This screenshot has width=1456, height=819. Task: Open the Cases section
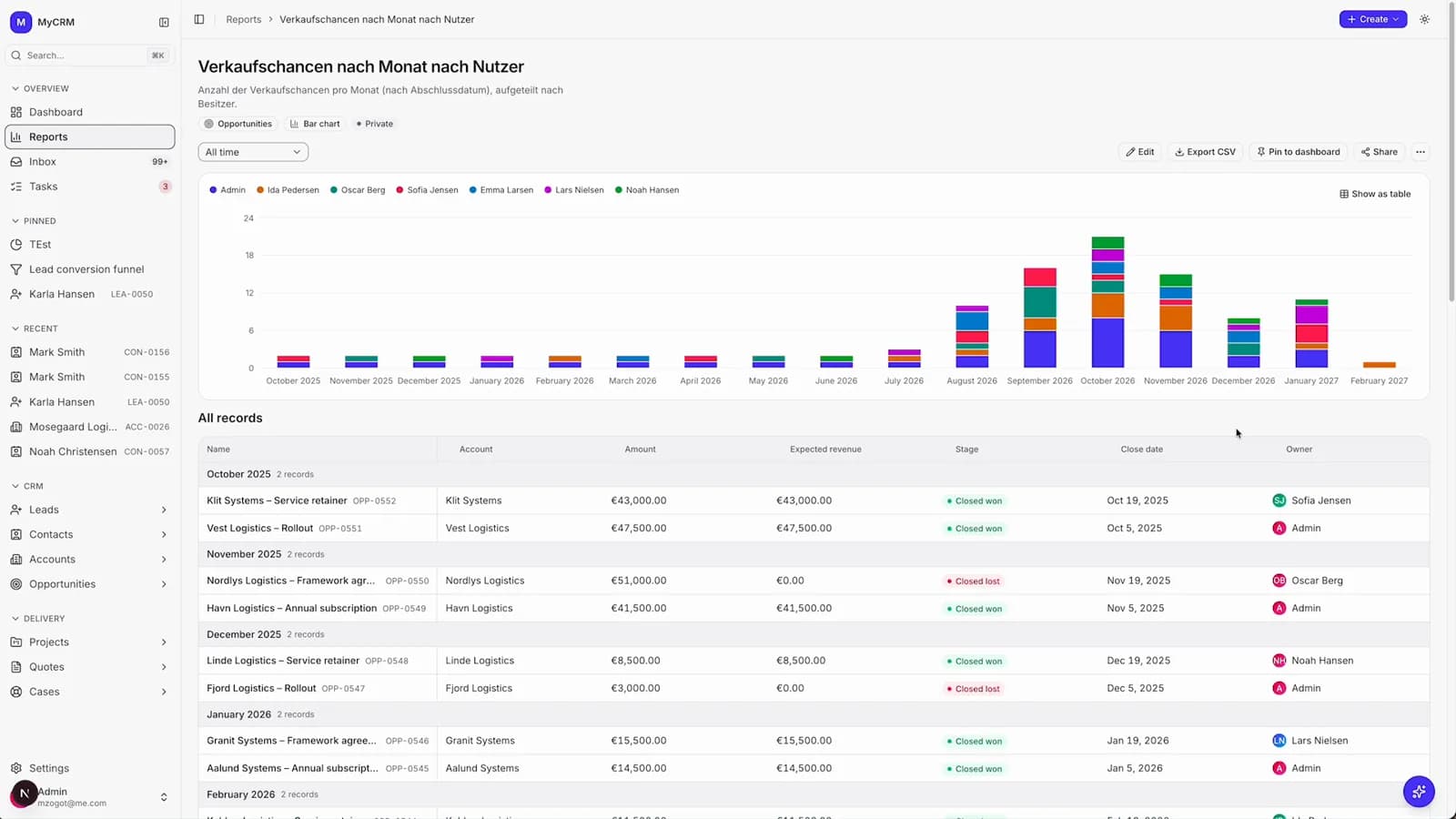tap(90, 692)
